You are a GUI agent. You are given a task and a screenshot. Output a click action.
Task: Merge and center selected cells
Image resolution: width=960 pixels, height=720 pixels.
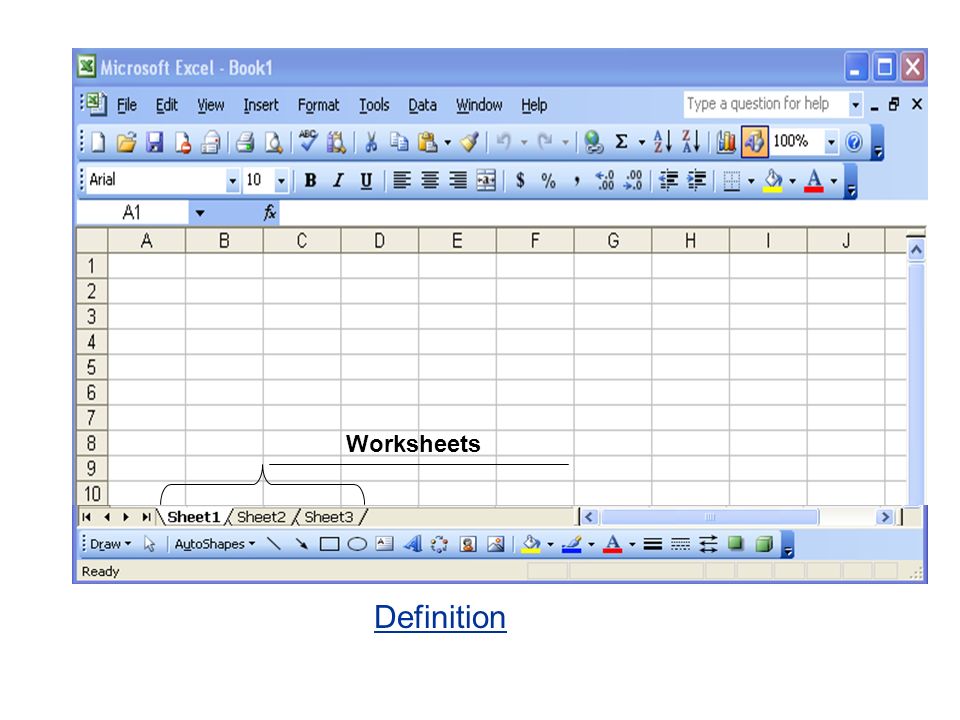pyautogui.click(x=486, y=181)
